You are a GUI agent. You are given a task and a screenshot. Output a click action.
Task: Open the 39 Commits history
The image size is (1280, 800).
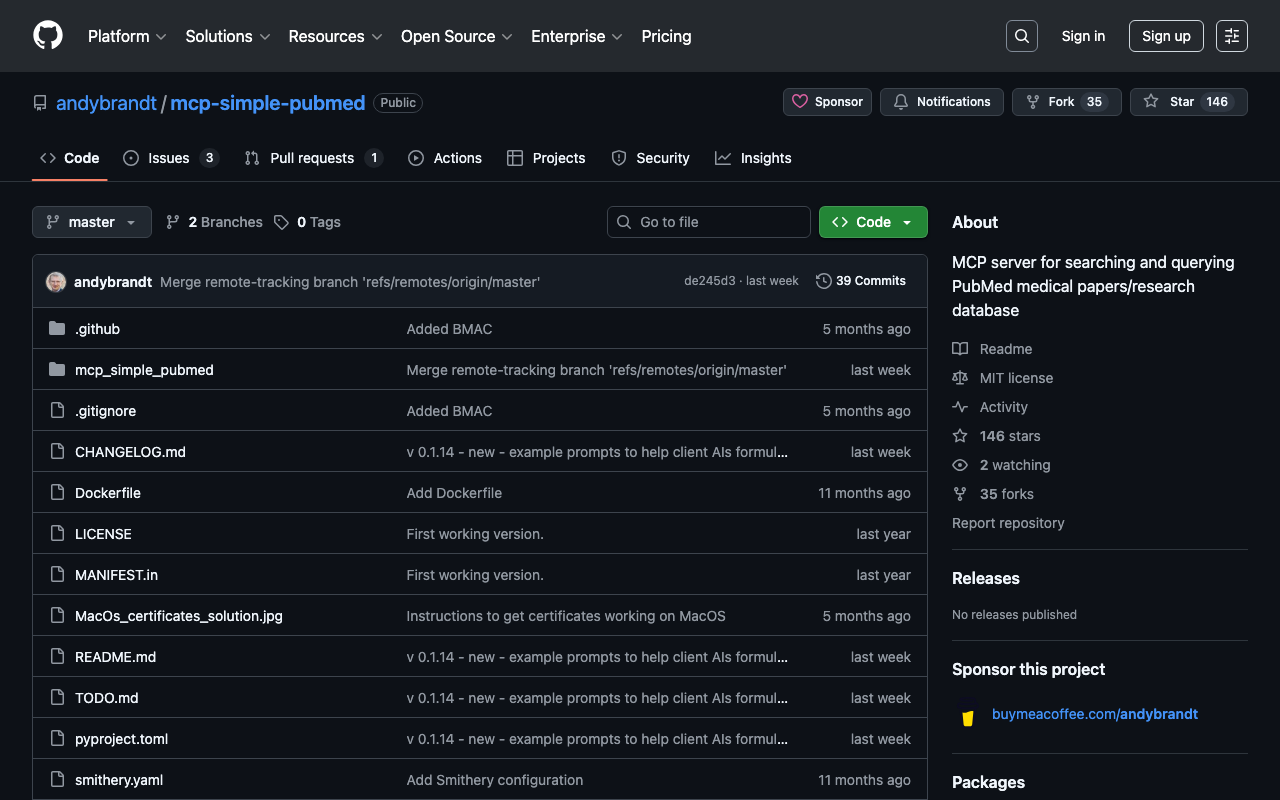click(x=861, y=281)
